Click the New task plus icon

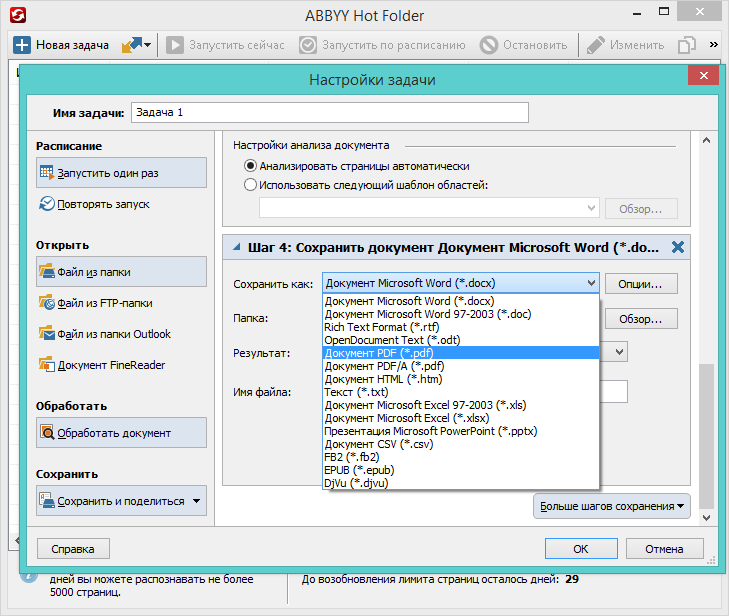pos(22,45)
